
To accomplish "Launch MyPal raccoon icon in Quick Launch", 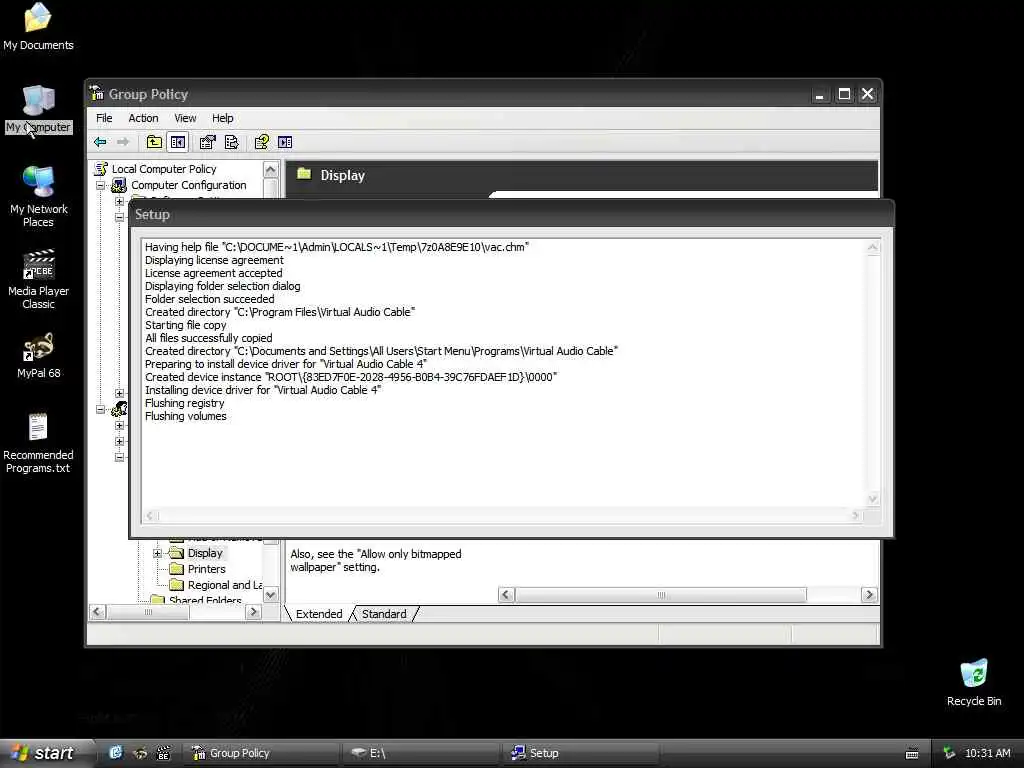I will [x=139, y=753].
